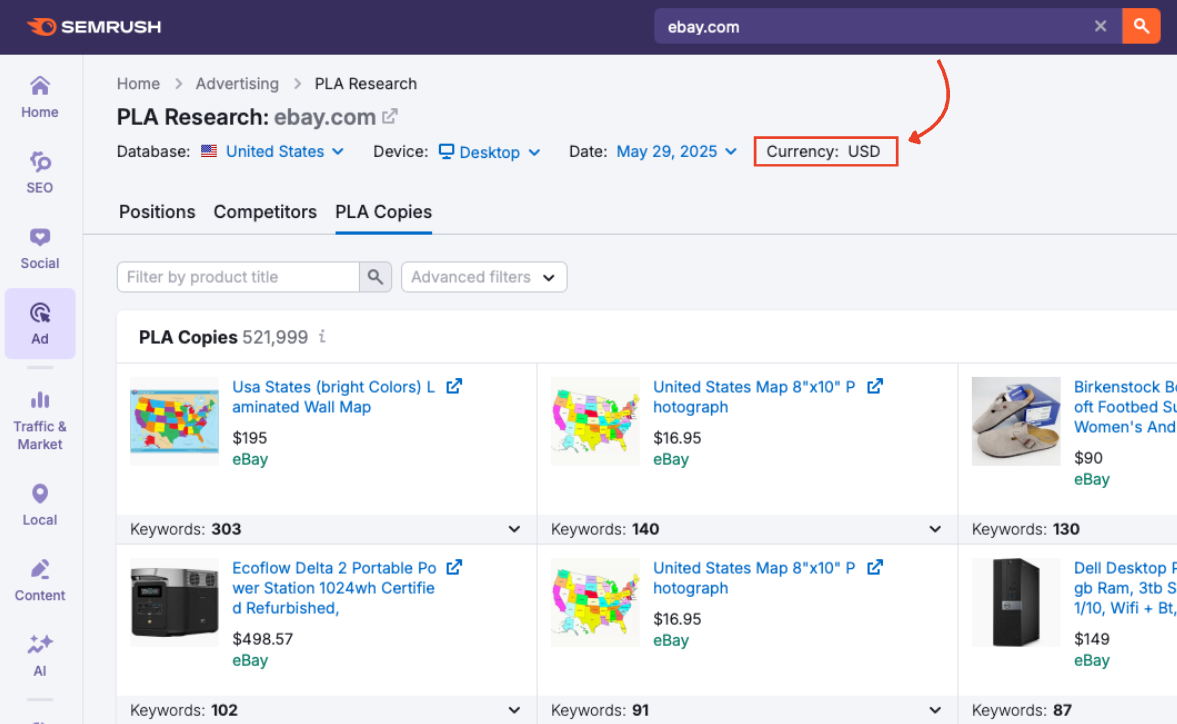Open the Home section in sidebar
This screenshot has width=1177, height=724.
pos(39,95)
